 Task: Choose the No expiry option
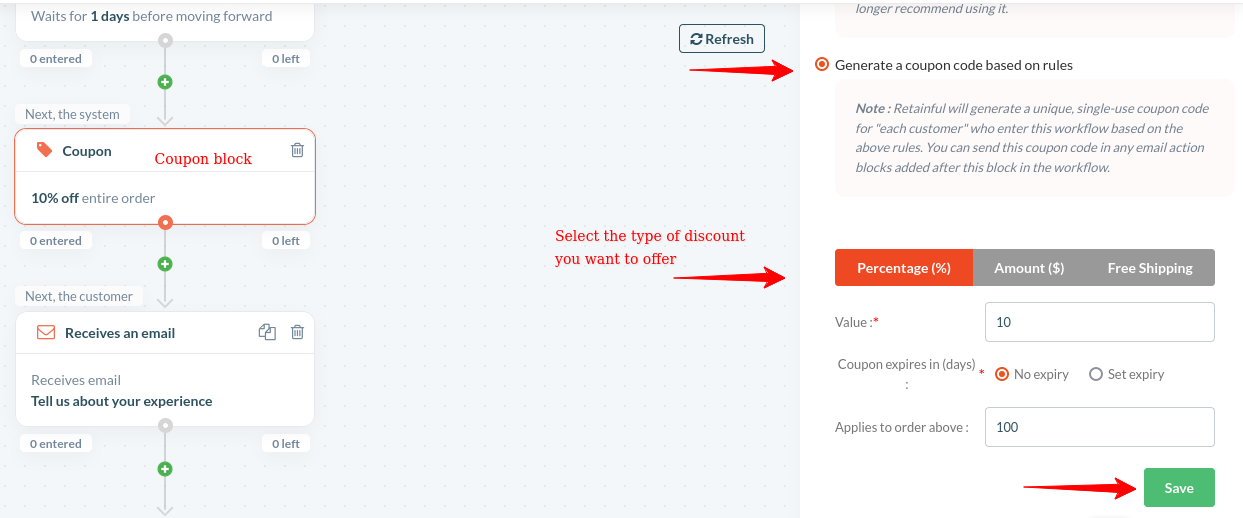(x=1002, y=374)
